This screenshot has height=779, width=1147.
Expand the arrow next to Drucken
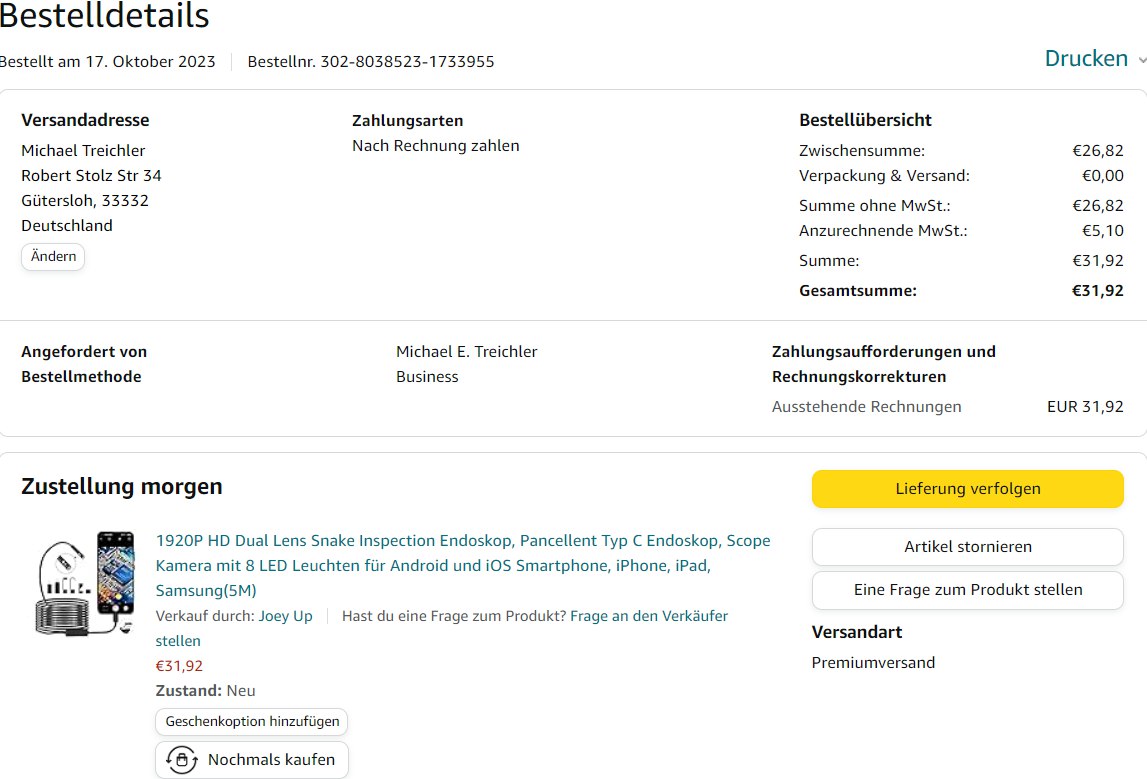1141,60
